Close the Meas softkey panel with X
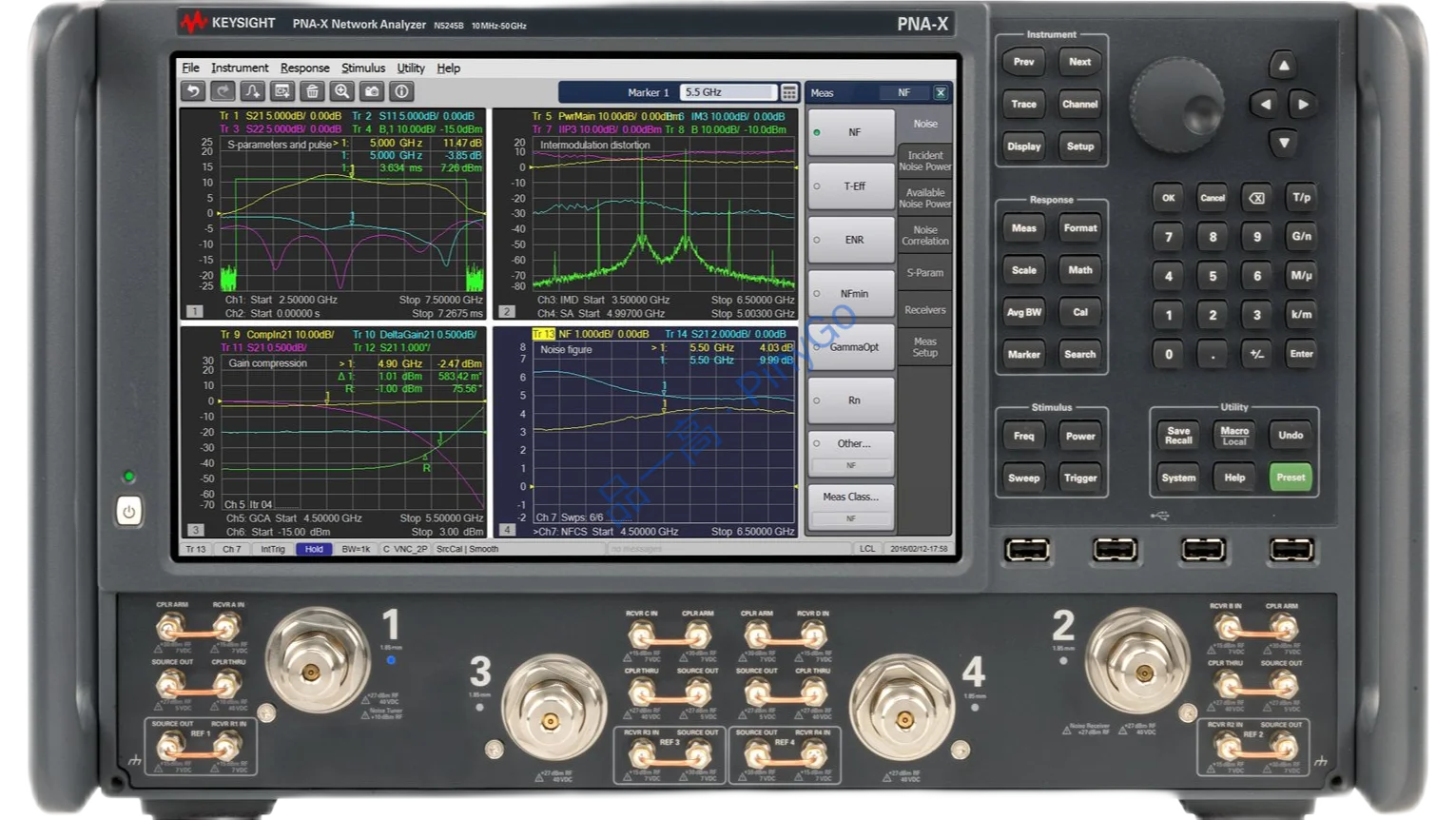1456x820 pixels. 941,92
